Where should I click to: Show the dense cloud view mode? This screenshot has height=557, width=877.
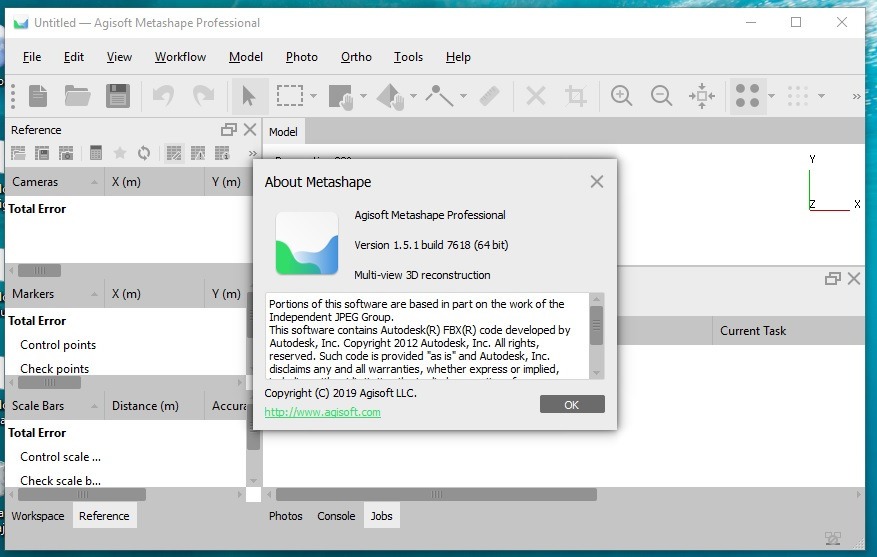tap(798, 96)
